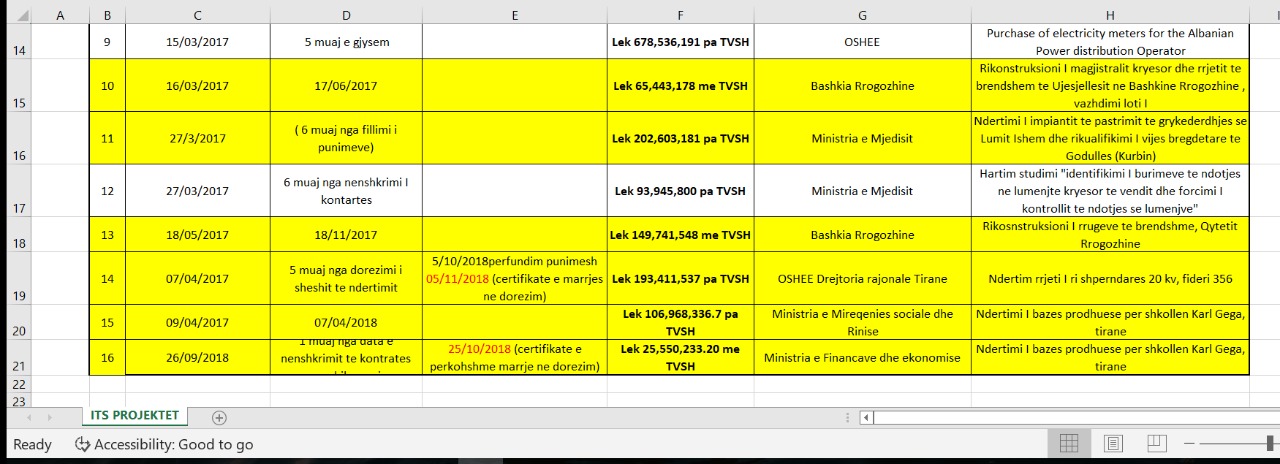
Task: Select the cell containing date 18/05/2017
Action: click(197, 235)
